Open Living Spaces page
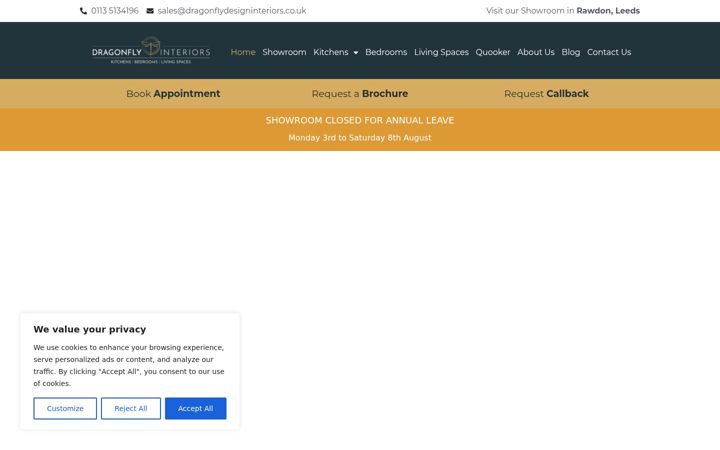720x450 pixels. [441, 52]
